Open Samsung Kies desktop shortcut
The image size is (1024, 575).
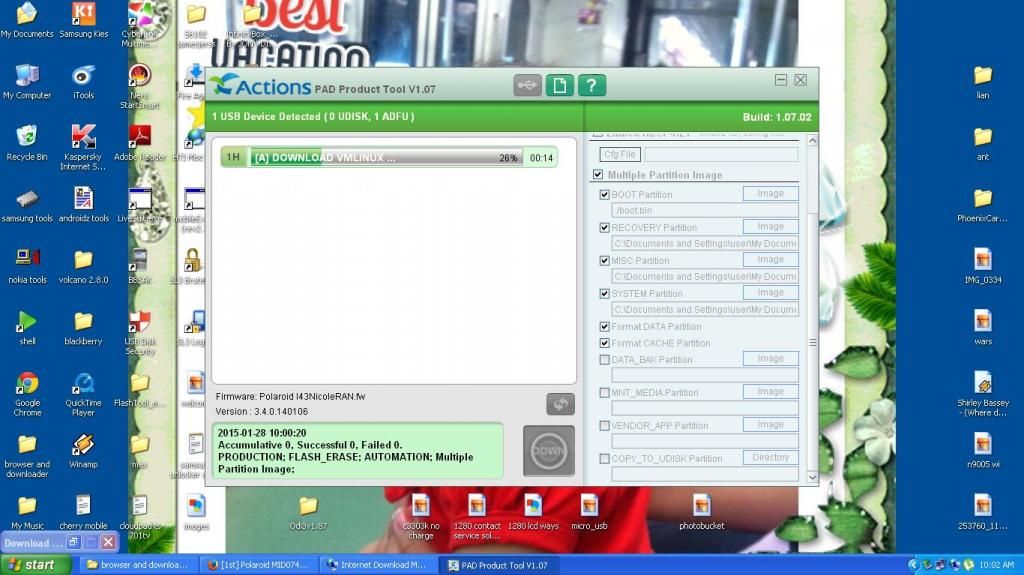(x=84, y=20)
